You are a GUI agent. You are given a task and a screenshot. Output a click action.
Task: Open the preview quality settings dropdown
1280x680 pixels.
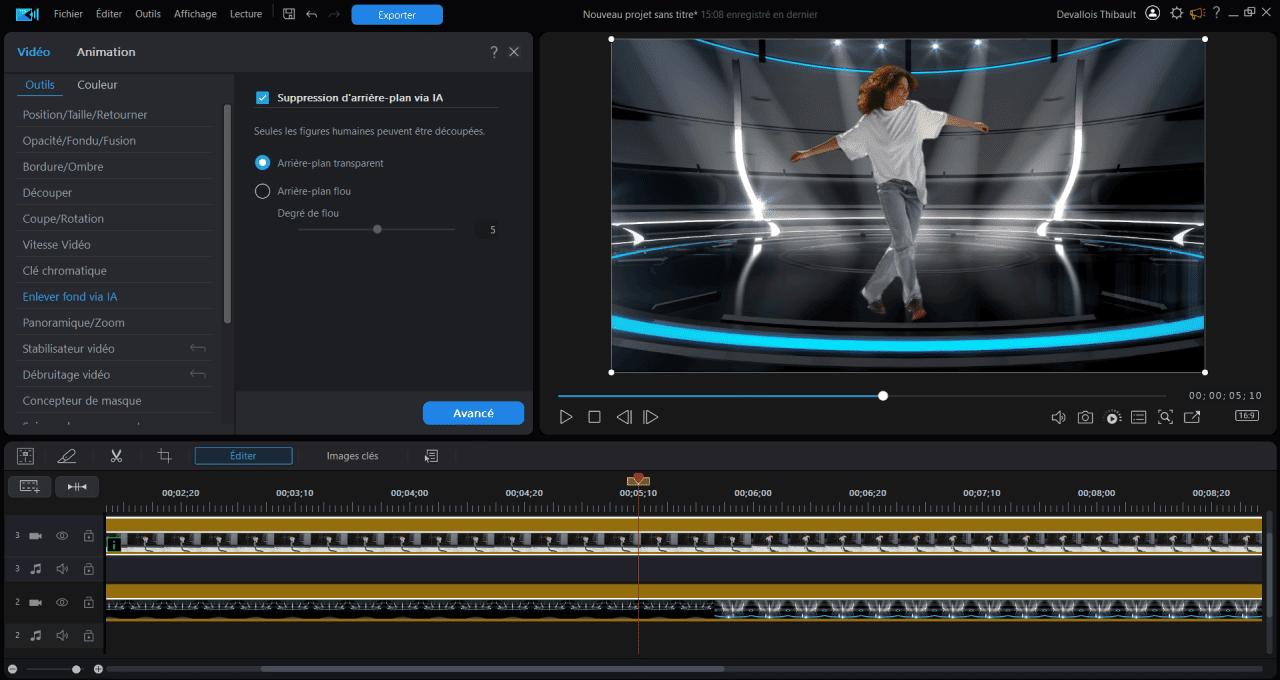click(1113, 417)
